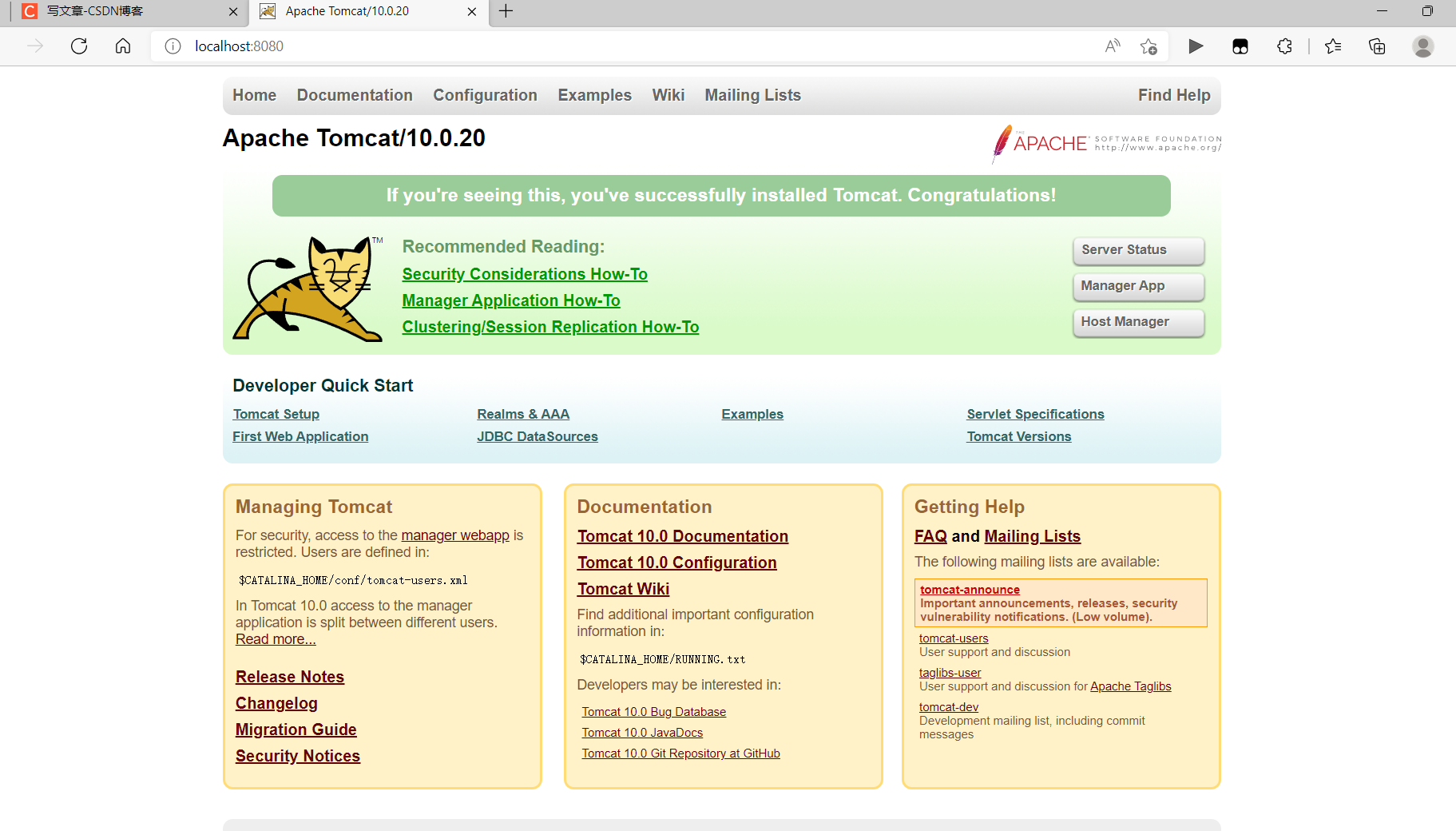Open the Apache Taglibs link

[x=1130, y=686]
